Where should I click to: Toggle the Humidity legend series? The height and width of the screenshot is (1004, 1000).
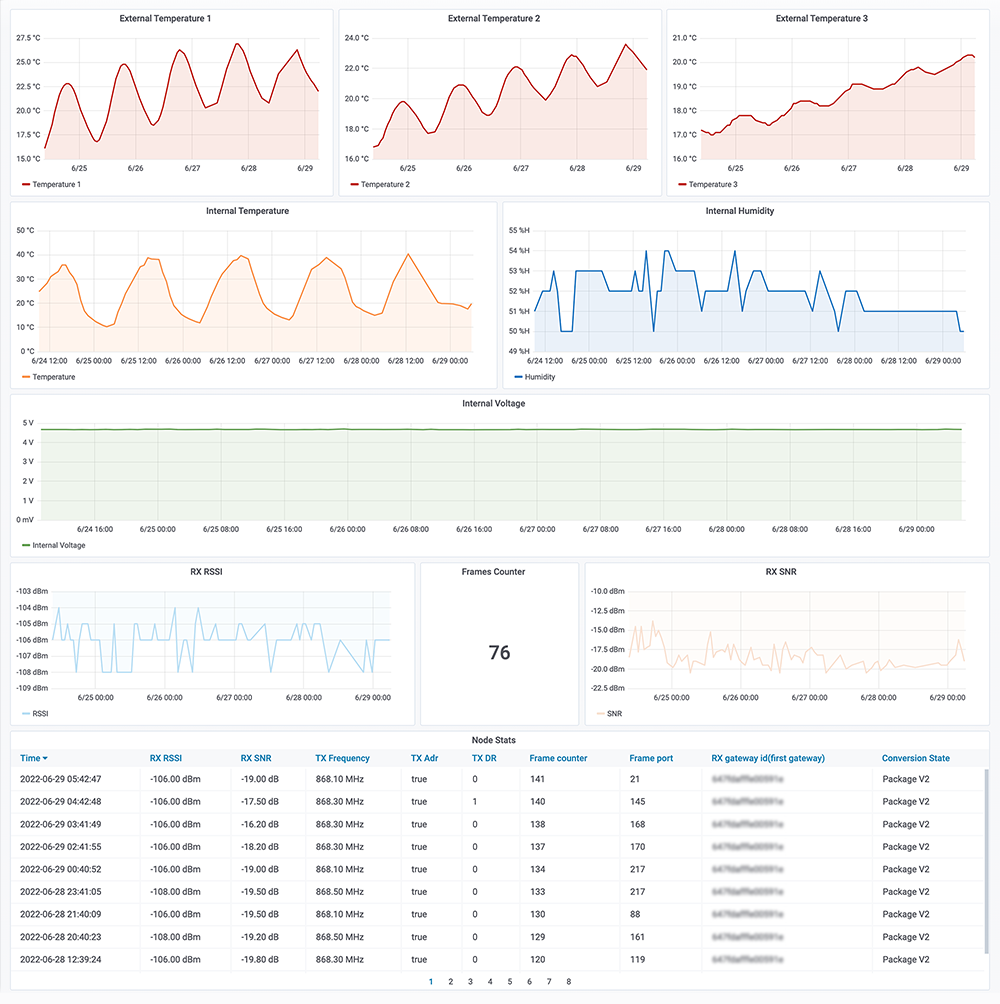[x=540, y=377]
